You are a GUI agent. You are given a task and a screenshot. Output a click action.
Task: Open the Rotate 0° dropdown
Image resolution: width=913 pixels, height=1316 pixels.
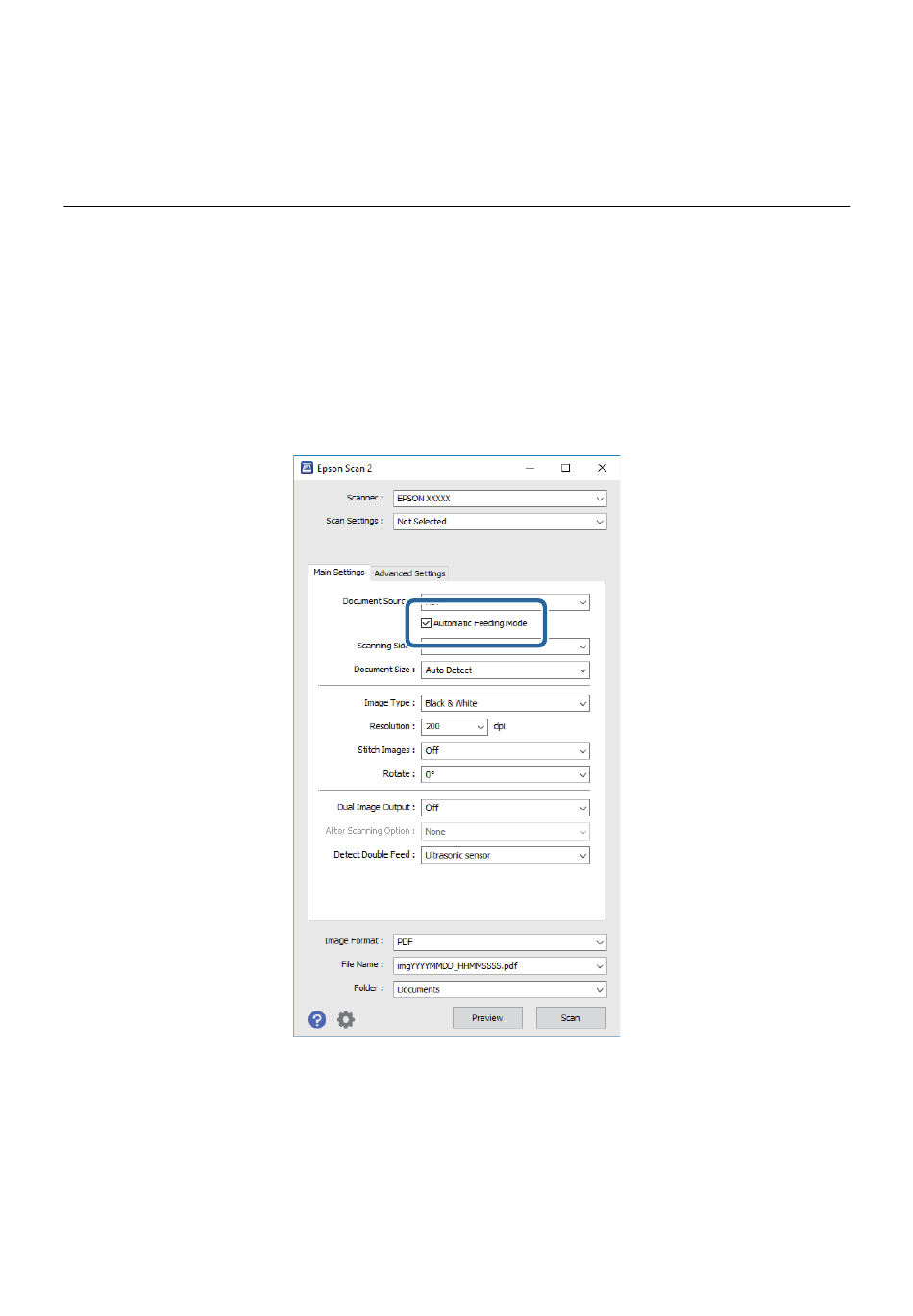[506, 774]
